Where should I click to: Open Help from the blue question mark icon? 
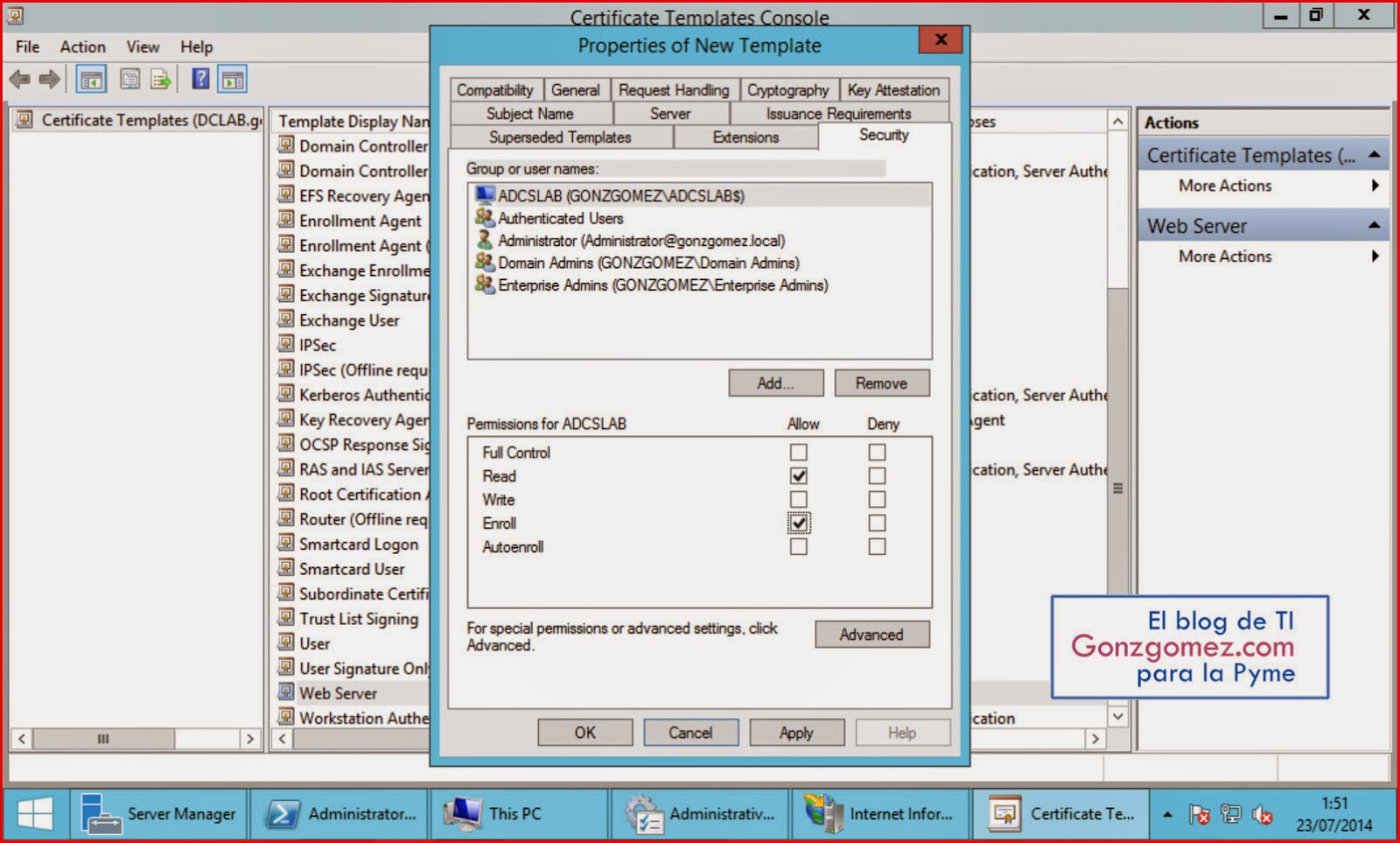pos(200,79)
